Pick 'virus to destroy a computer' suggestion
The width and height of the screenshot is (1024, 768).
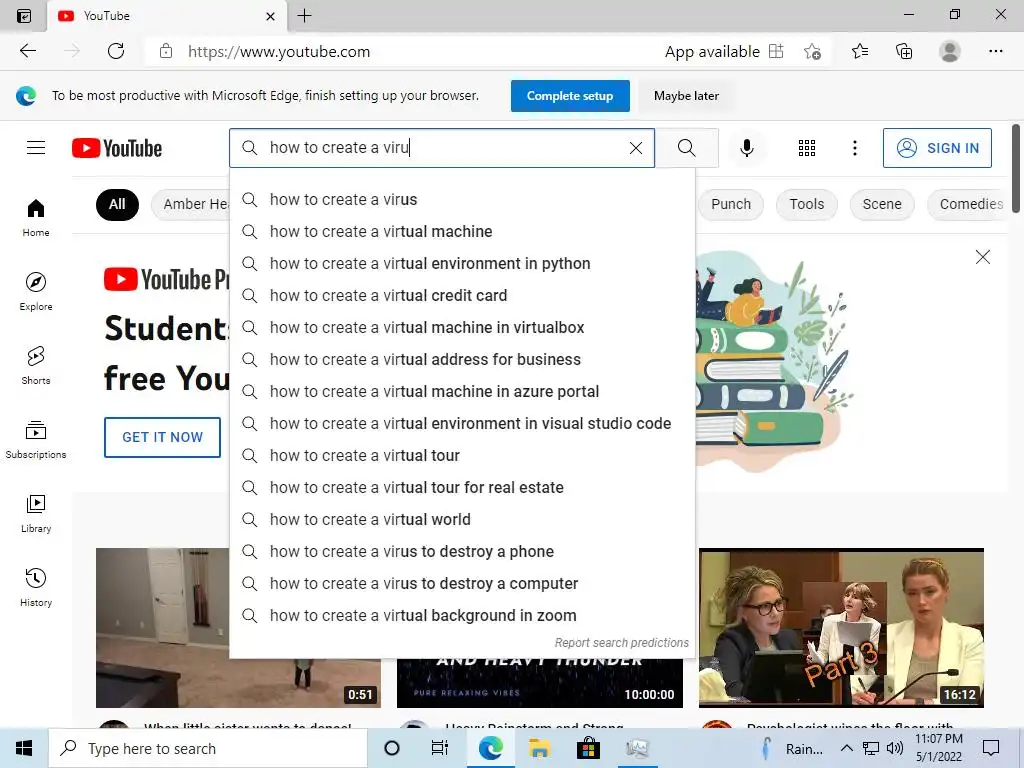(462, 583)
